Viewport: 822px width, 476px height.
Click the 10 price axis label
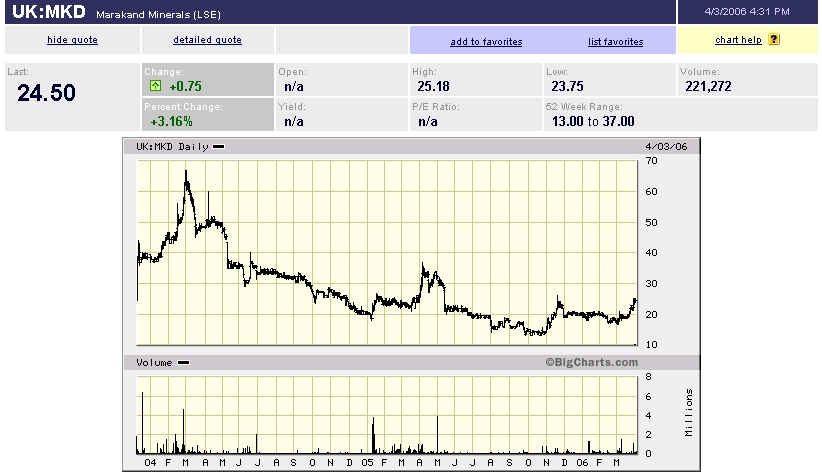click(x=652, y=344)
